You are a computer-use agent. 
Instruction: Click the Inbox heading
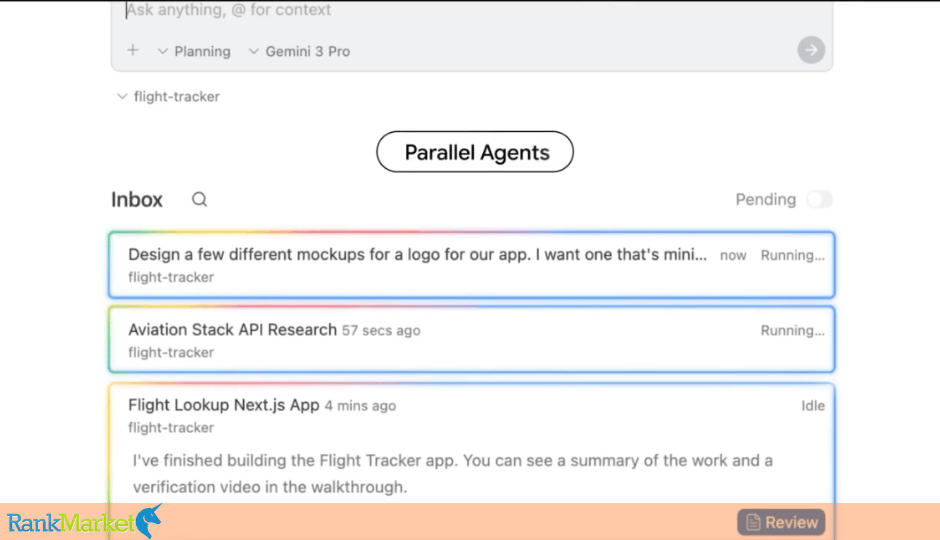click(x=137, y=200)
